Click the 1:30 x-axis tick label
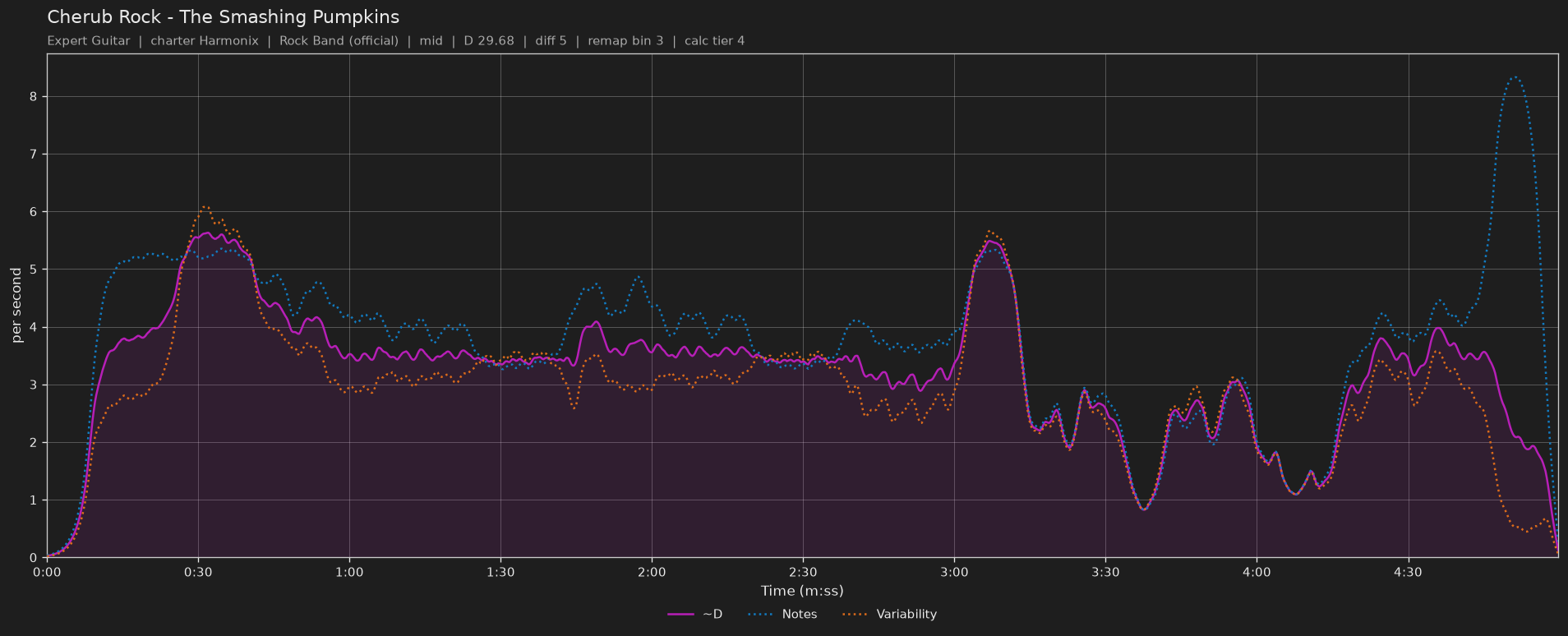Image resolution: width=1568 pixels, height=636 pixels. click(x=500, y=572)
